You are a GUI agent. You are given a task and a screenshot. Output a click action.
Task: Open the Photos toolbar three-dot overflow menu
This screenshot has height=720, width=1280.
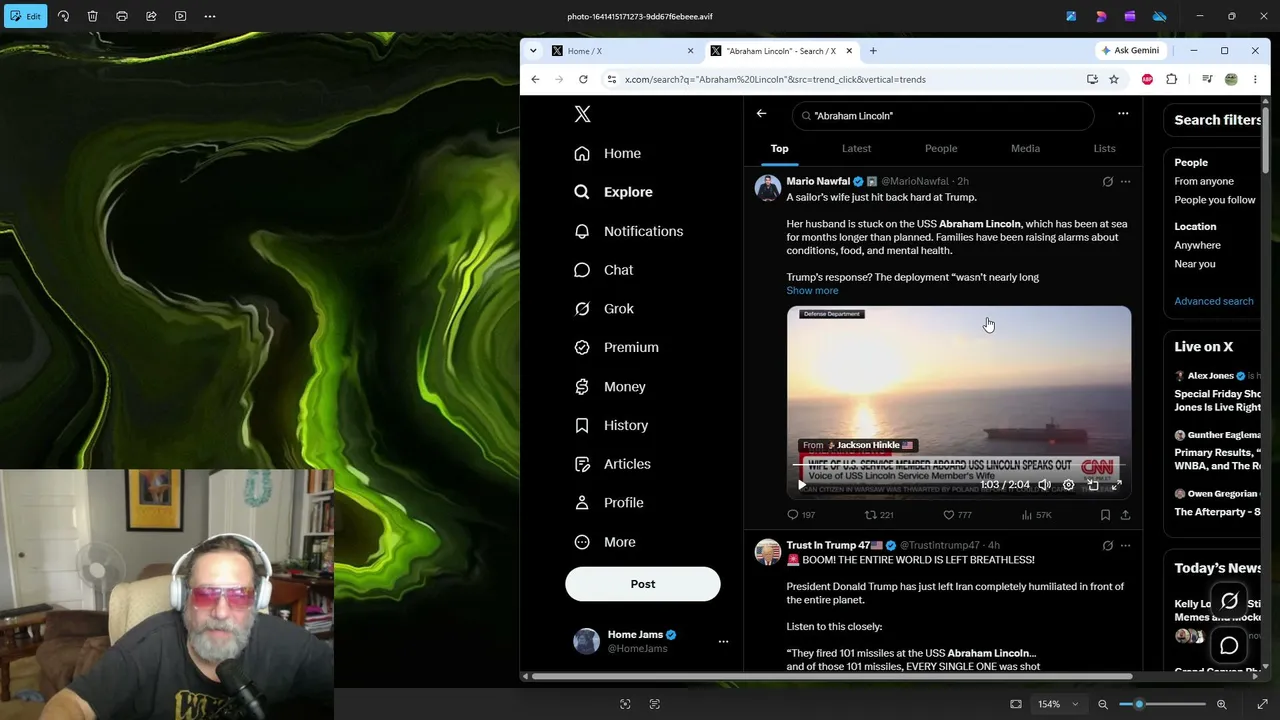tap(210, 16)
